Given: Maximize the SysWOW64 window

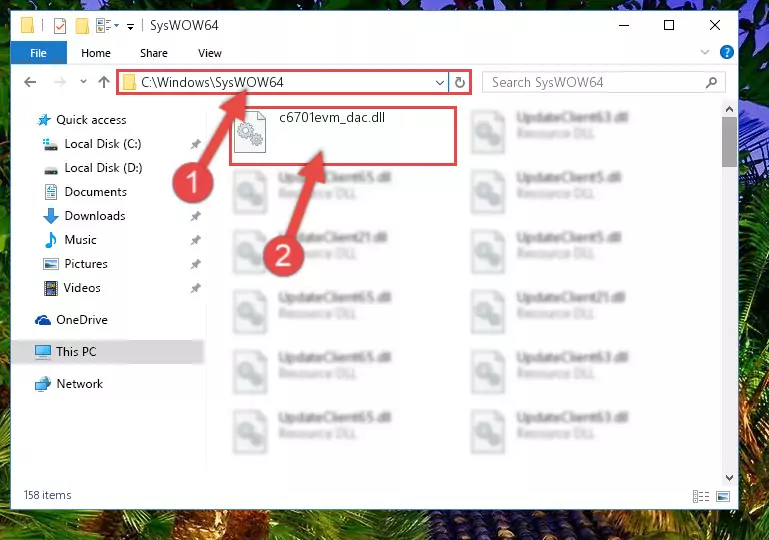Looking at the screenshot, I should [x=669, y=26].
